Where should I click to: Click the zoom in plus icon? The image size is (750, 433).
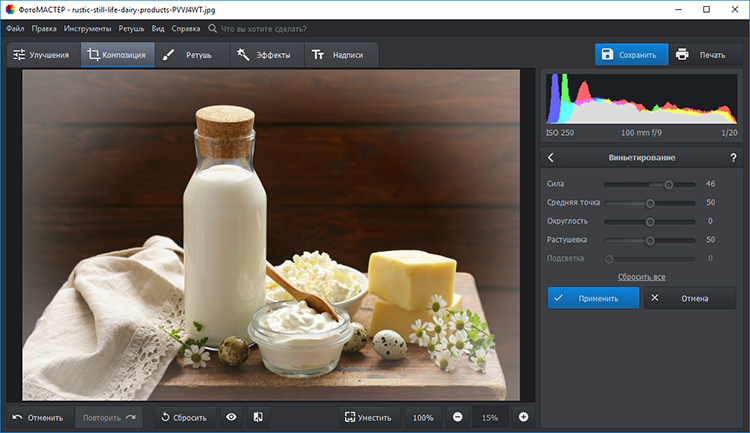tap(523, 417)
